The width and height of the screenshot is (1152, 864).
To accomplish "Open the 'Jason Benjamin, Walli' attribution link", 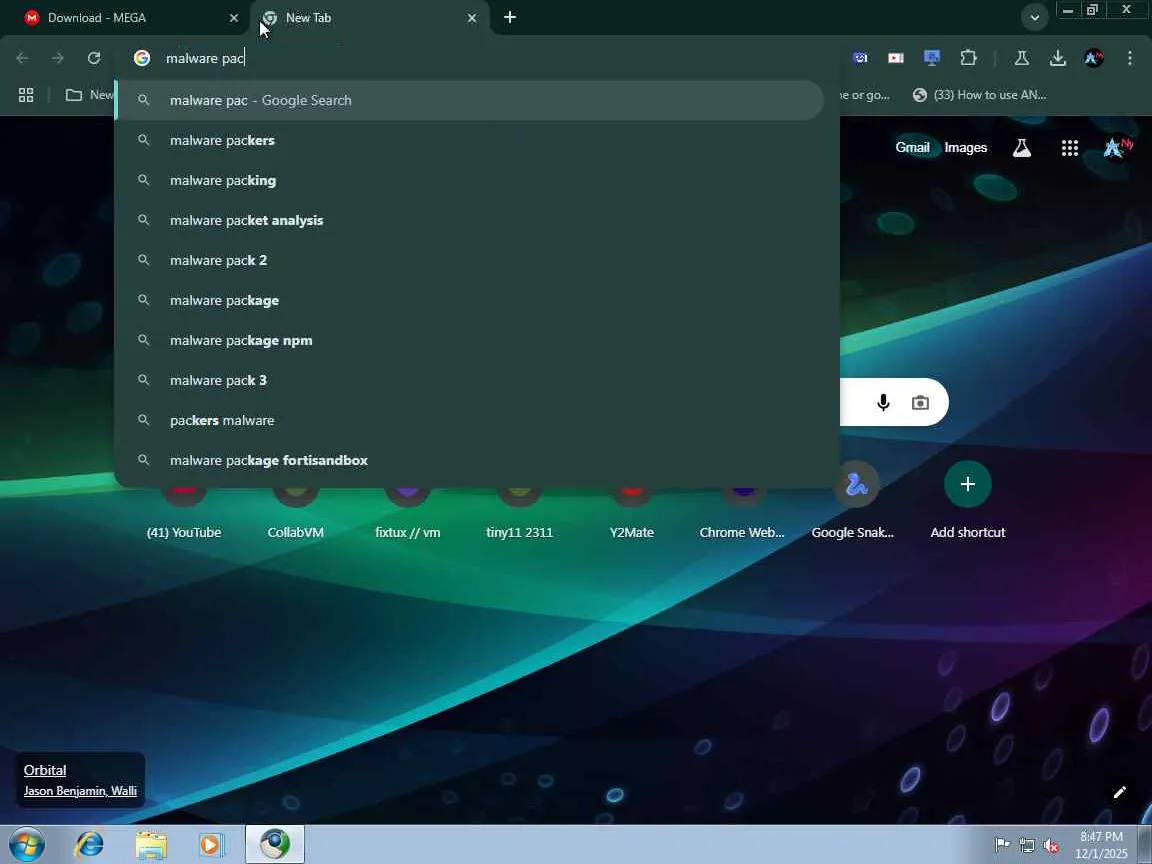I will click(80, 791).
